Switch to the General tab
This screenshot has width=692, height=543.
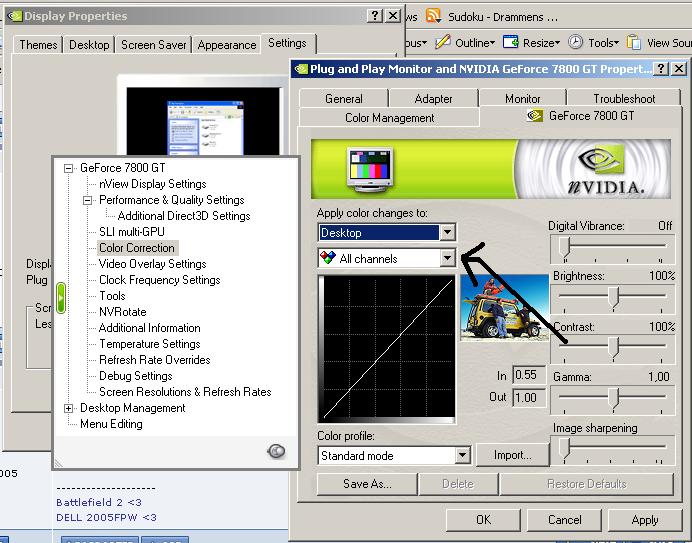click(x=344, y=98)
